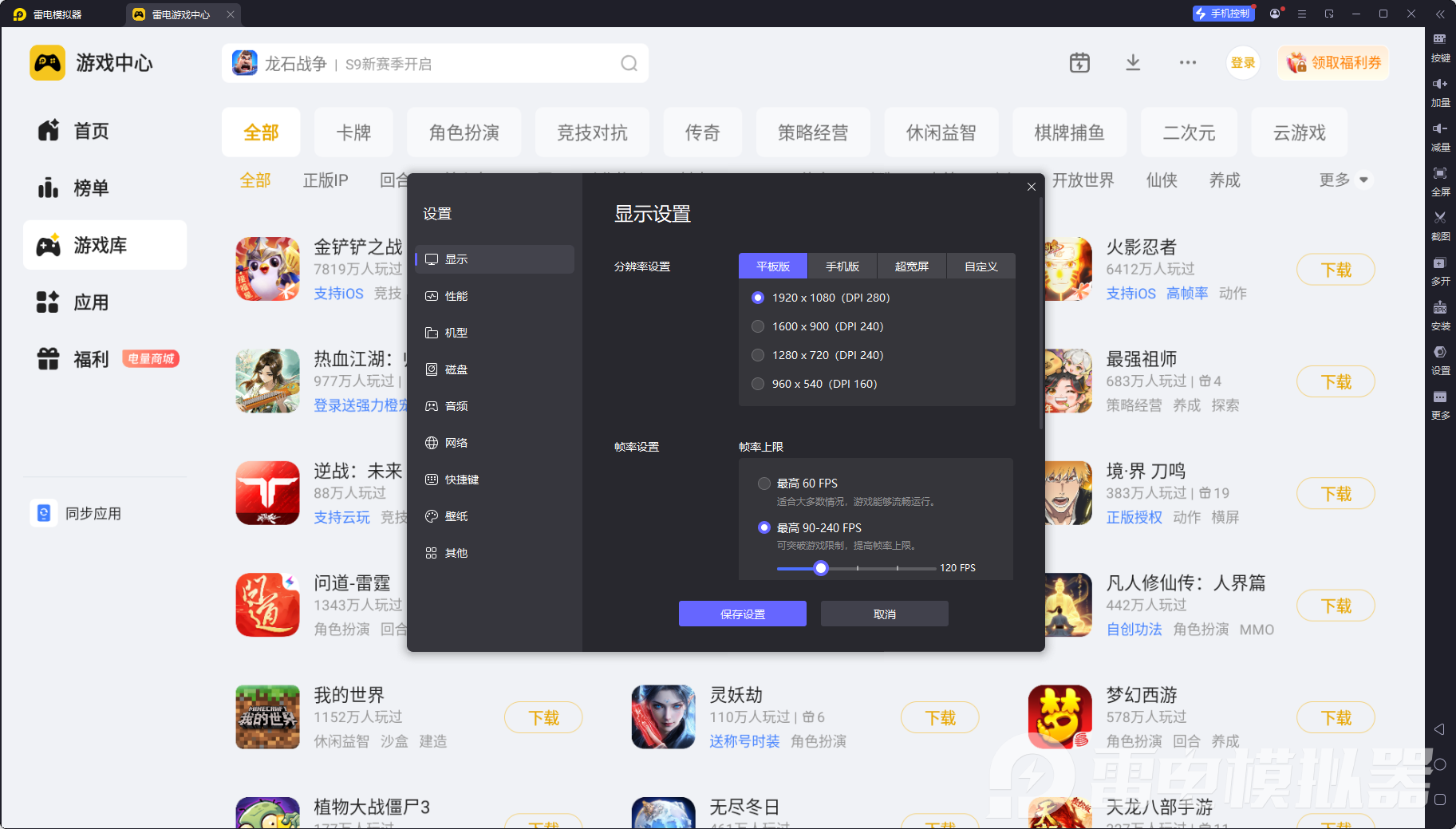Switch to the 平板版 resolution tab
The width and height of the screenshot is (1456, 829).
(773, 266)
